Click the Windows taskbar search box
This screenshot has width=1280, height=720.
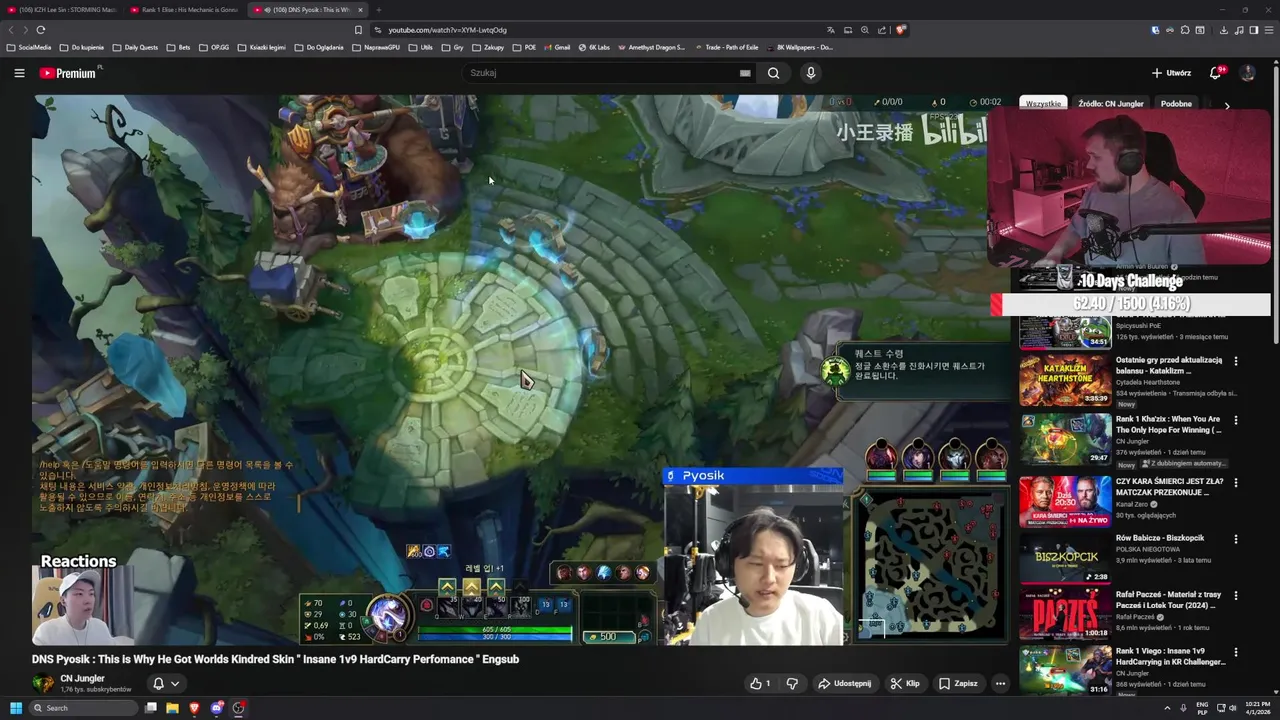84,708
